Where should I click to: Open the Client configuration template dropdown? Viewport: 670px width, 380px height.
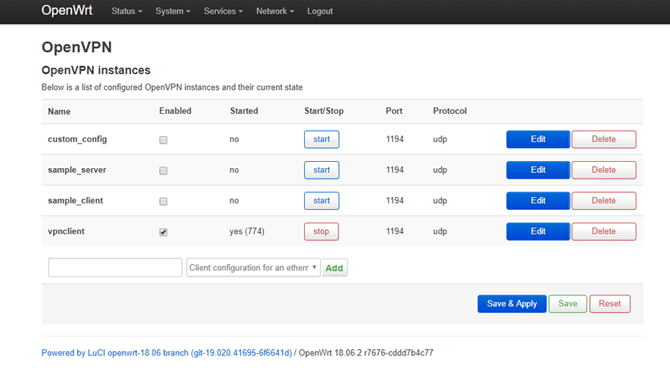(253, 268)
